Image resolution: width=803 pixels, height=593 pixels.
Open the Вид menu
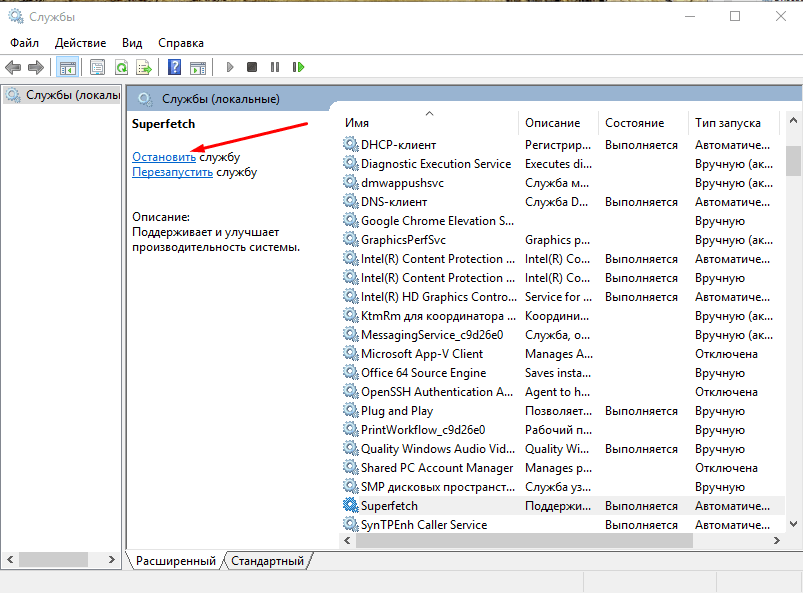(132, 43)
